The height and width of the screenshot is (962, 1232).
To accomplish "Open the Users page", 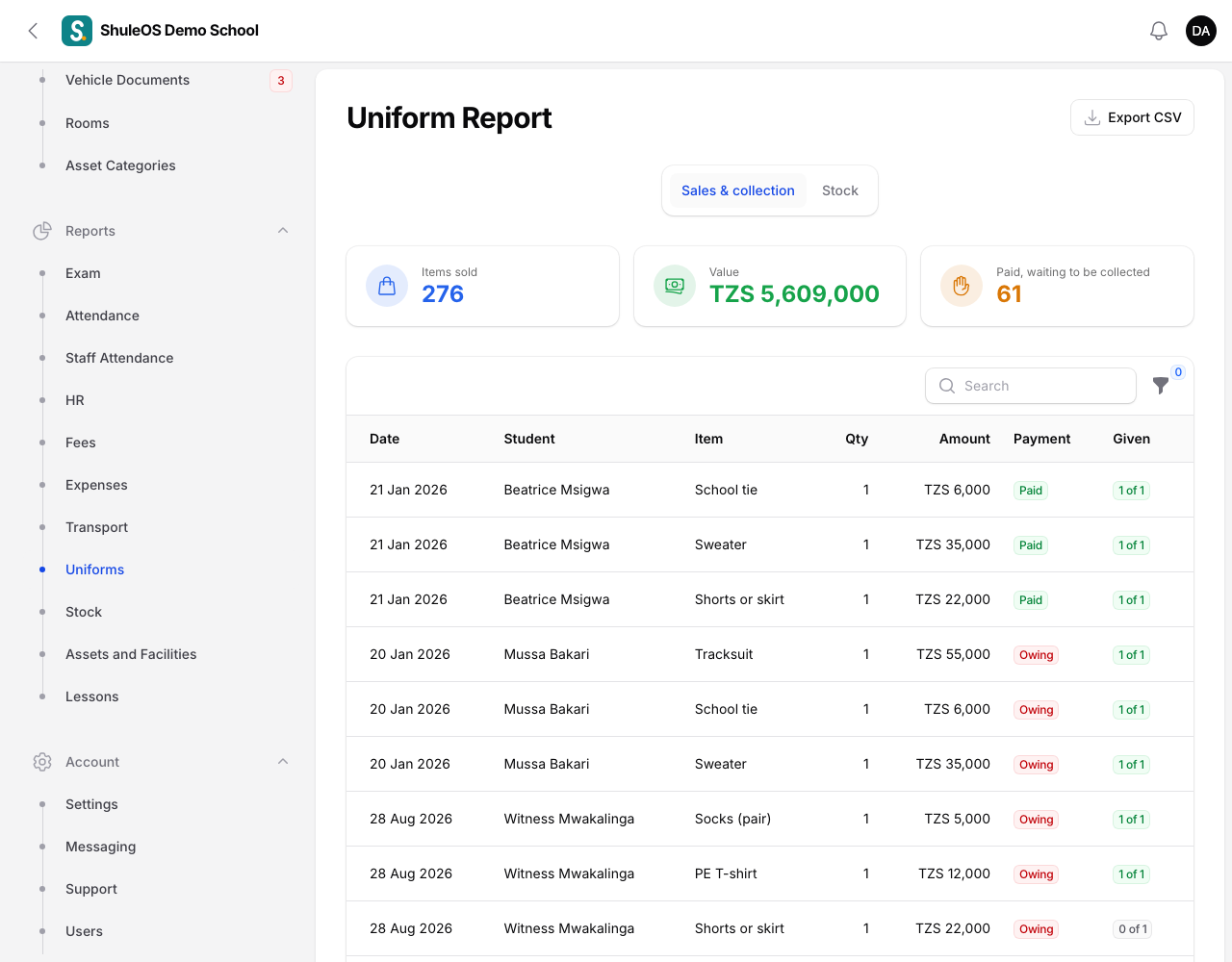I will coord(84,931).
